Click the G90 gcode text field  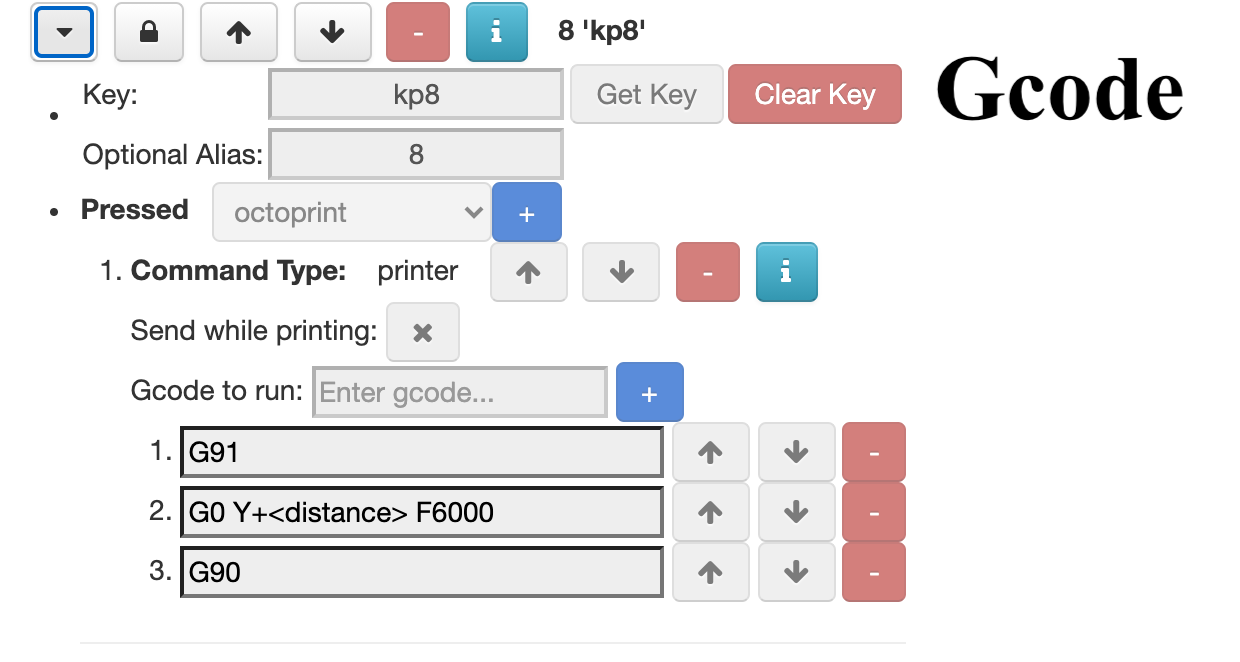click(422, 572)
